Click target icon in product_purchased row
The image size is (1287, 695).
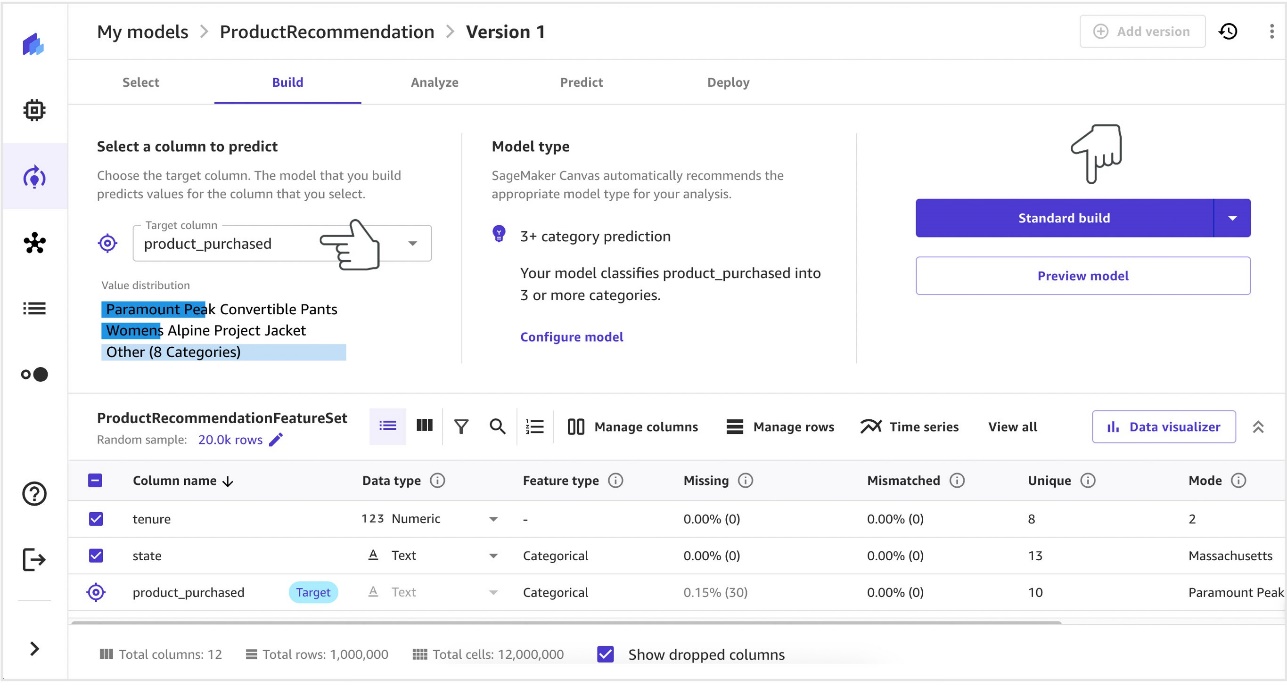(x=96, y=592)
